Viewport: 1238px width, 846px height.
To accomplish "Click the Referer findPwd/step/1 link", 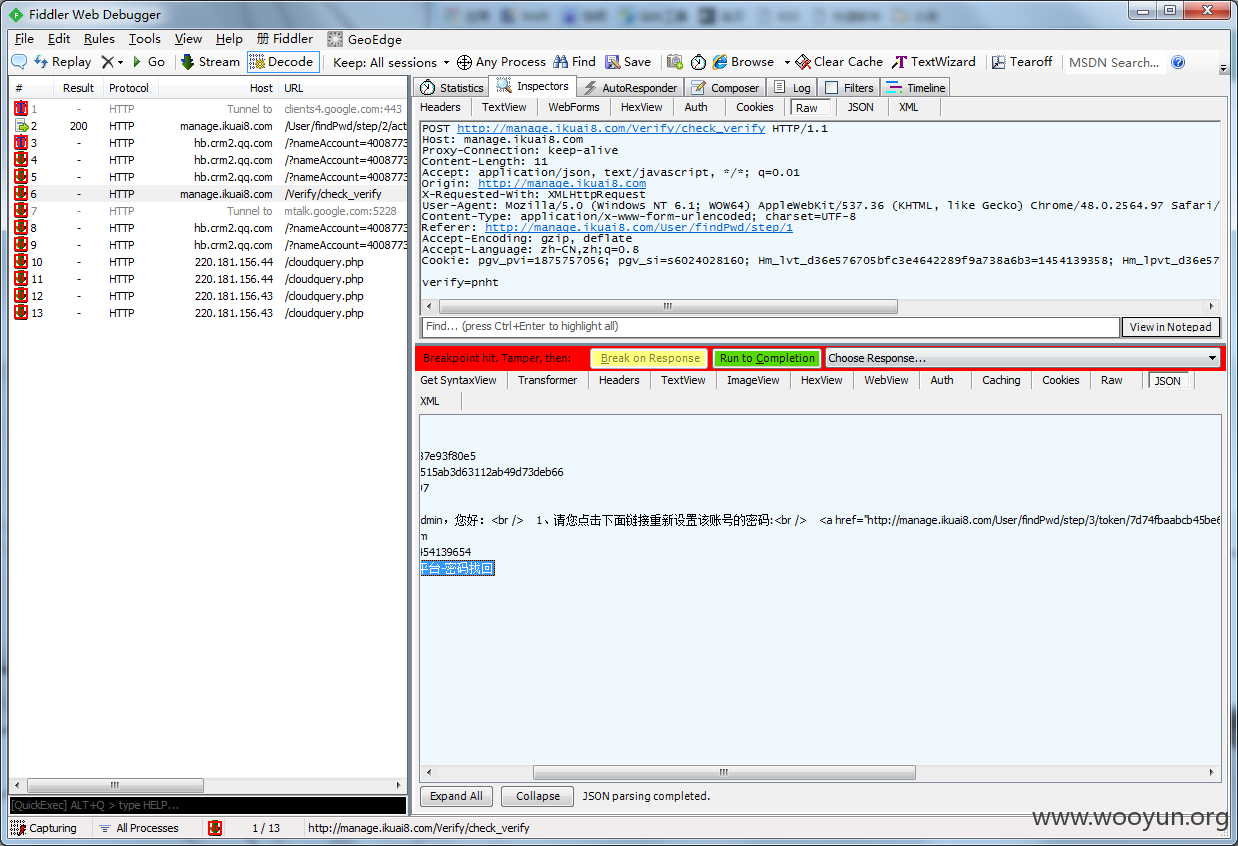I will (639, 227).
